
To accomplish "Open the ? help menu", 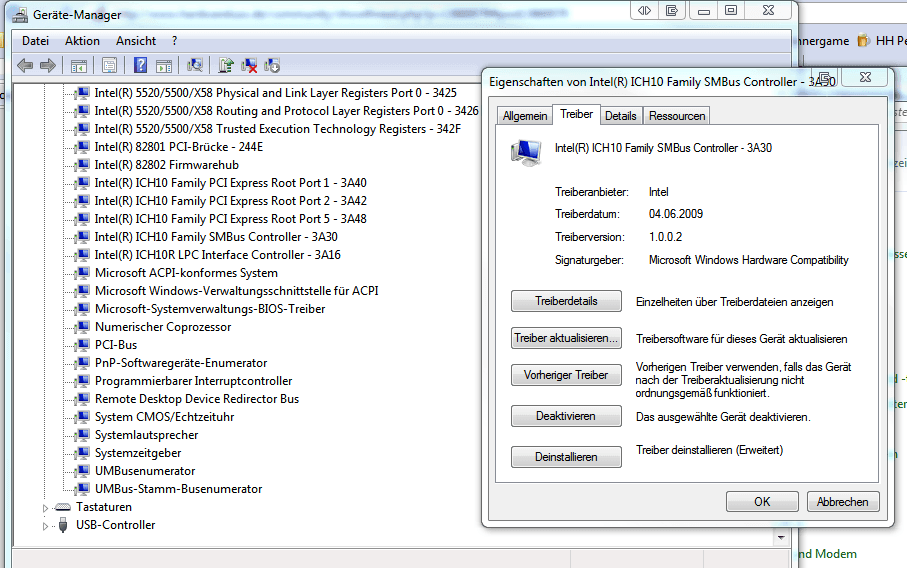I will (175, 41).
